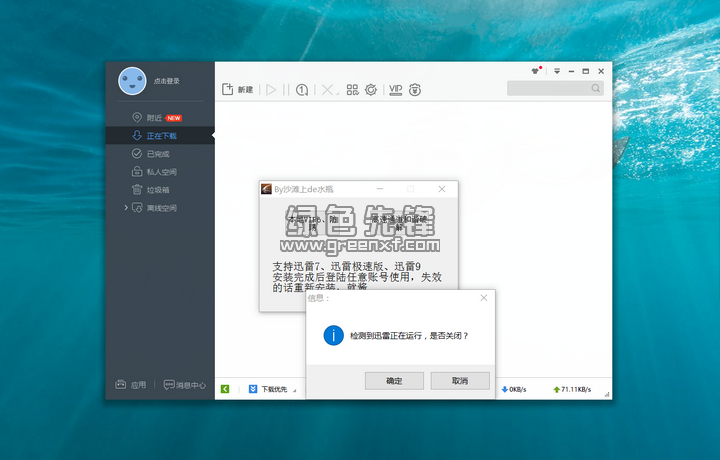Screen dimensions: 720x460
Task: Close the 信息 dialog with X
Action: (x=484, y=298)
